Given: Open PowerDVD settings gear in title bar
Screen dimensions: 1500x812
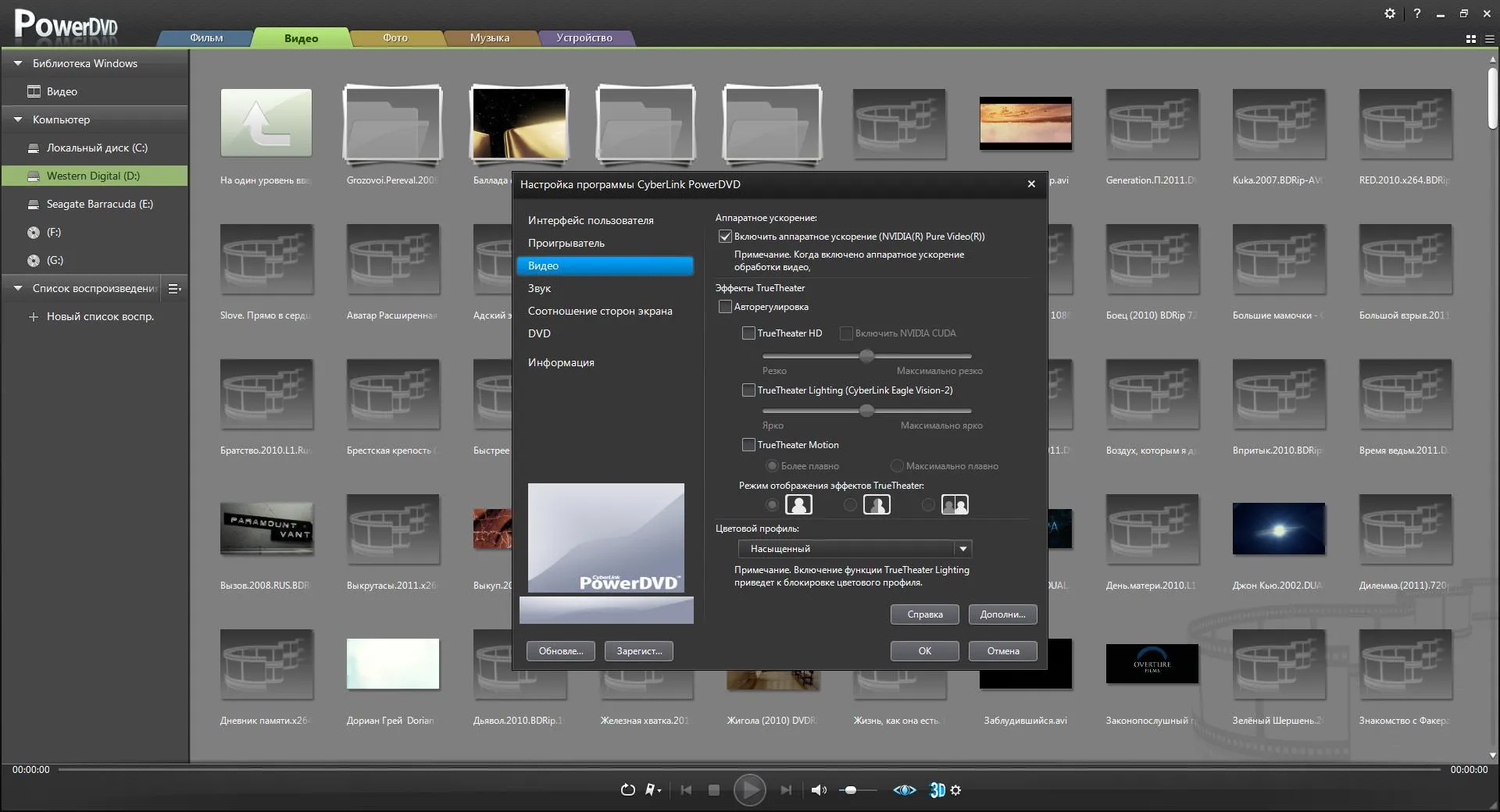Looking at the screenshot, I should tap(1390, 13).
